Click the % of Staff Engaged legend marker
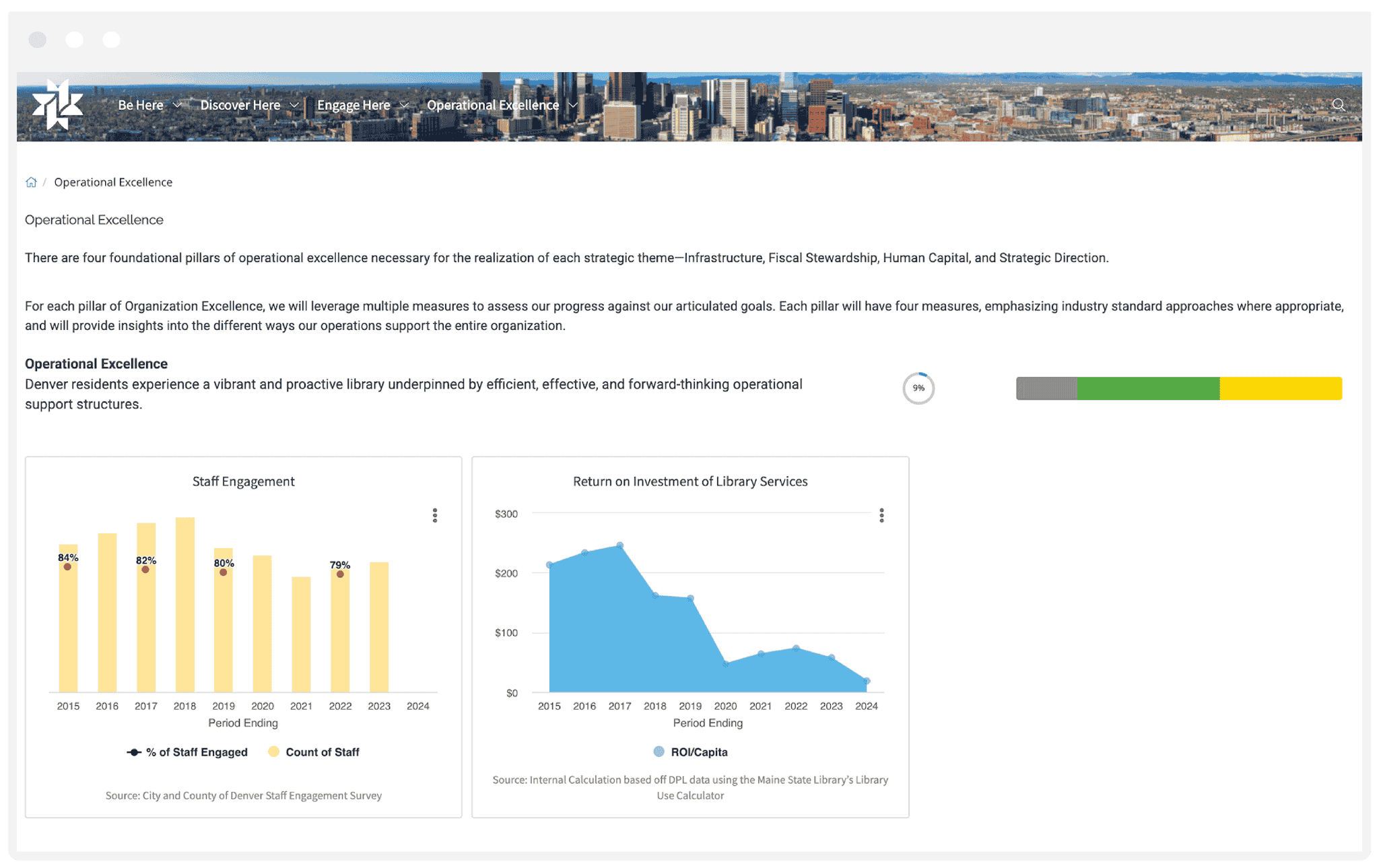Screen dimensions: 1379x868 [134, 752]
